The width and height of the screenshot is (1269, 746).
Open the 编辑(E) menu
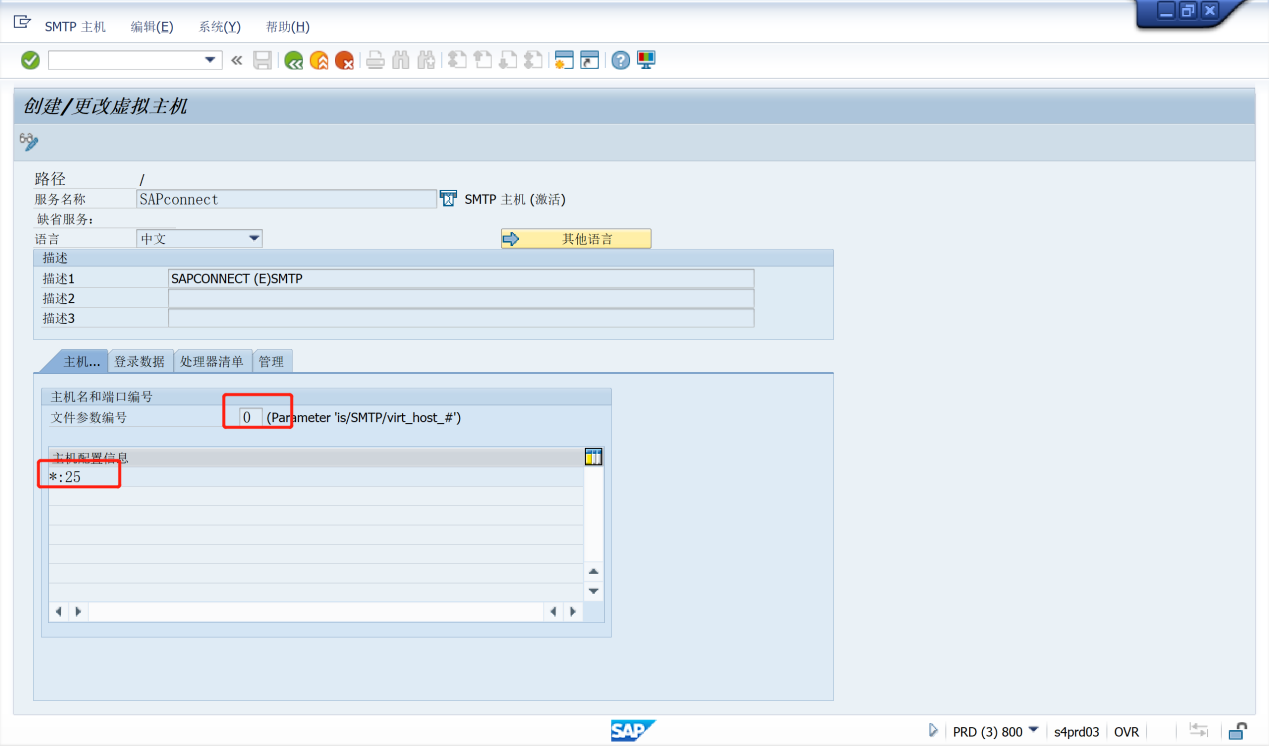pyautogui.click(x=152, y=27)
